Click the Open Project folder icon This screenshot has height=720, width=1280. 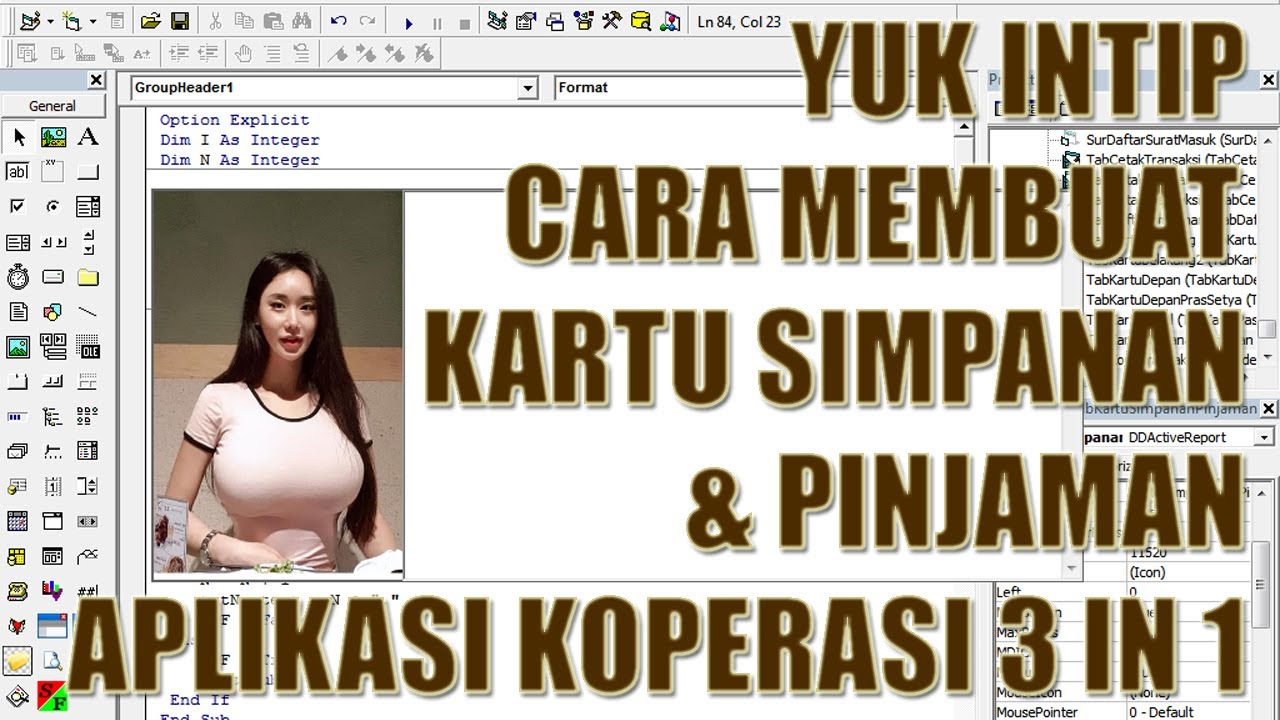pyautogui.click(x=151, y=21)
